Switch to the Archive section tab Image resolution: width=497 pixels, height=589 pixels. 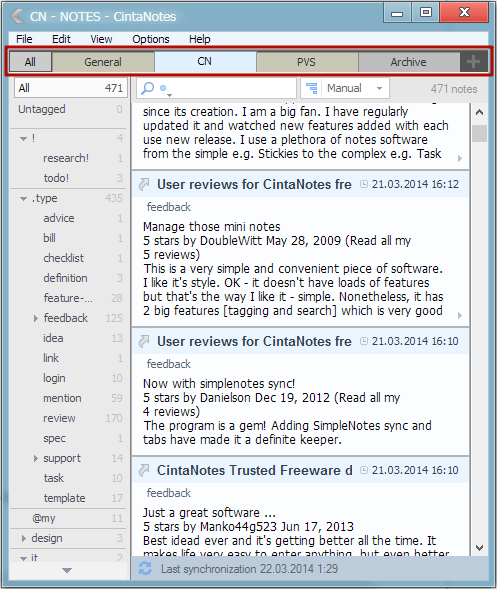[409, 62]
